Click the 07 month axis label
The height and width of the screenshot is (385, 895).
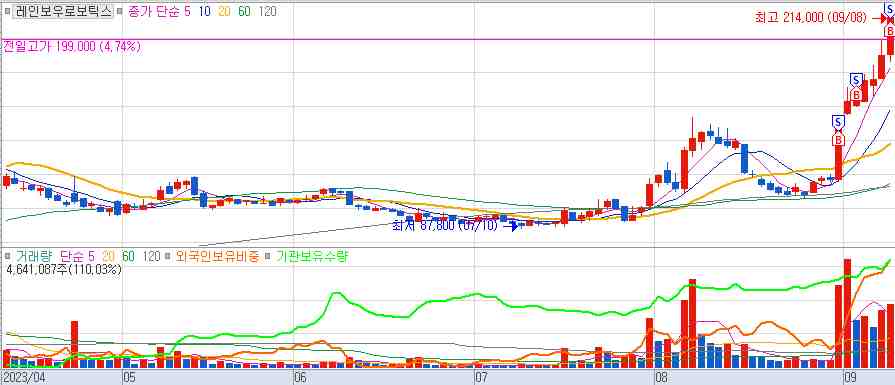[483, 377]
